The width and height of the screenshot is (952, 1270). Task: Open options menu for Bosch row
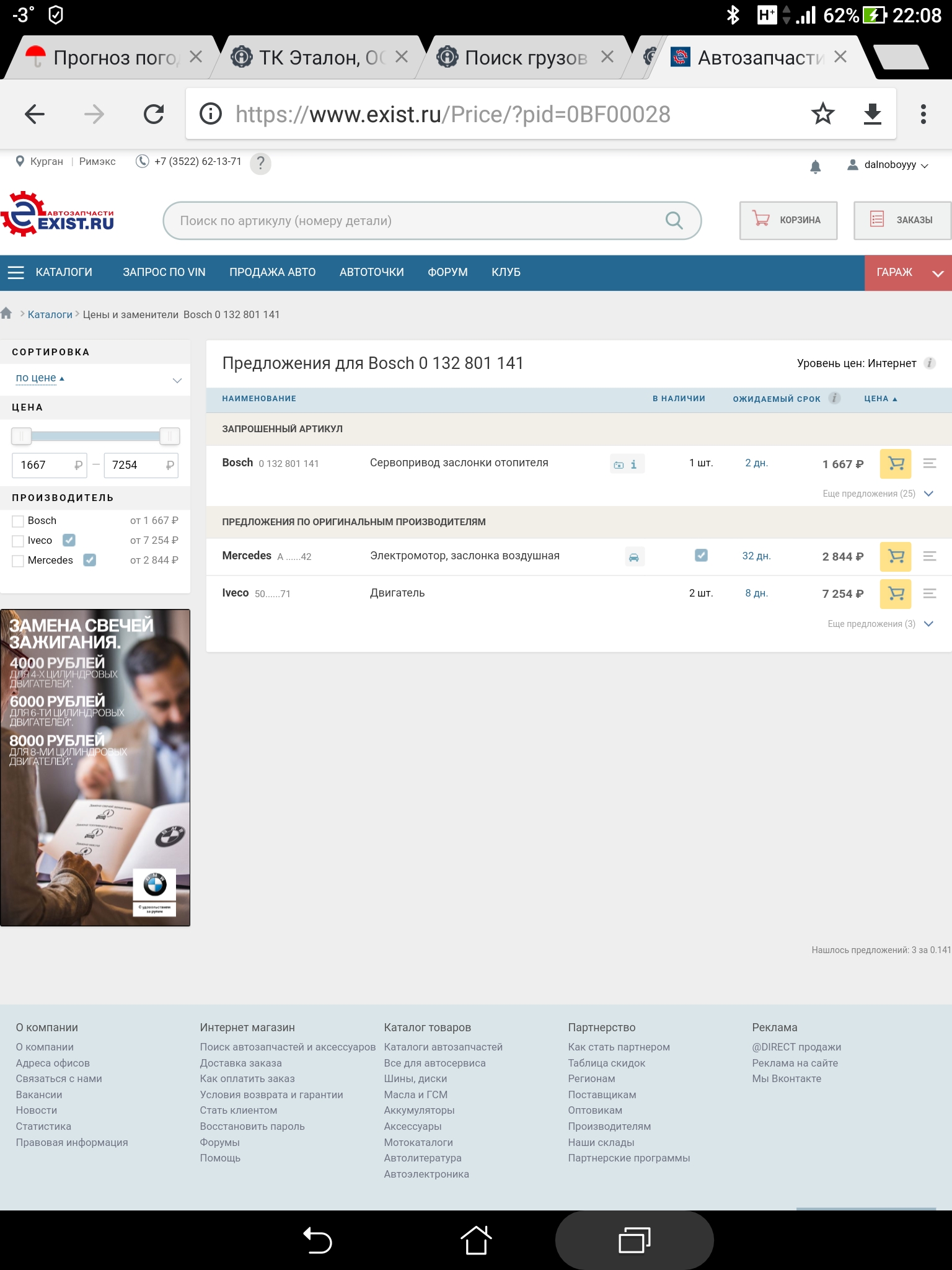(x=930, y=463)
